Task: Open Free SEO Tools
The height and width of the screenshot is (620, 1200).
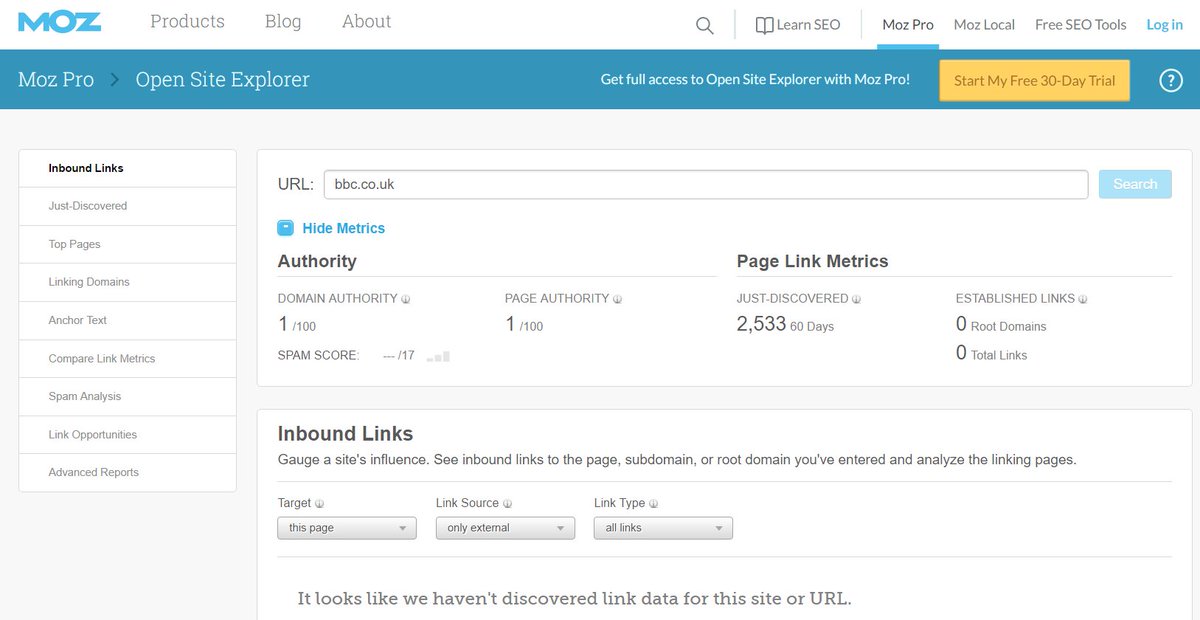Action: [1081, 25]
